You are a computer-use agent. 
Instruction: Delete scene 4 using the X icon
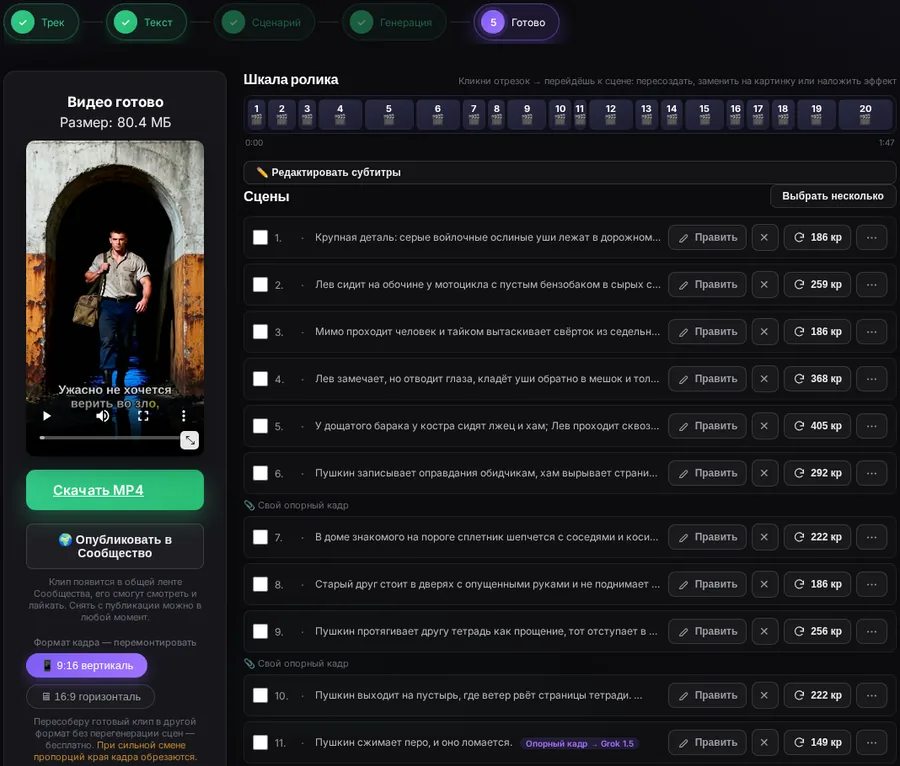764,379
